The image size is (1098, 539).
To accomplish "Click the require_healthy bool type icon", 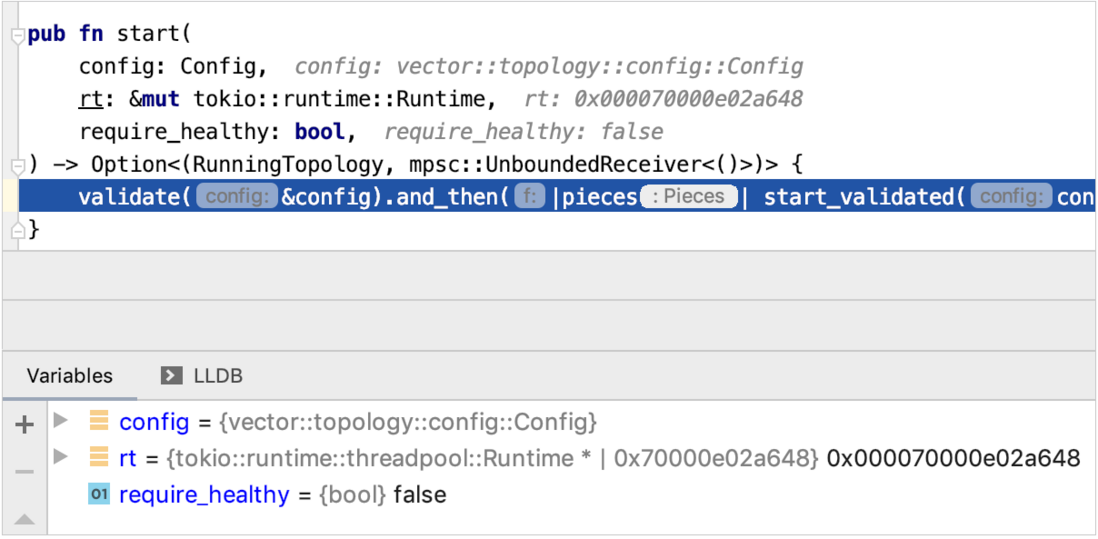I will (99, 494).
